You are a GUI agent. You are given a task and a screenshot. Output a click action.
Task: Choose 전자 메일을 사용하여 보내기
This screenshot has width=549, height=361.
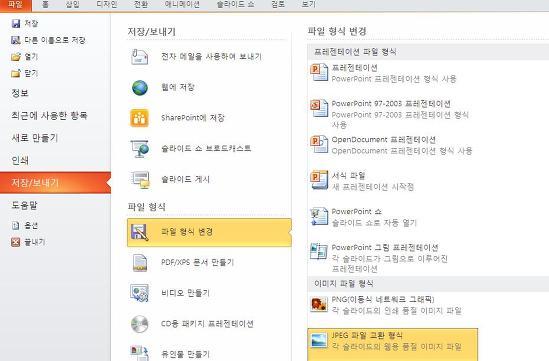pos(209,57)
